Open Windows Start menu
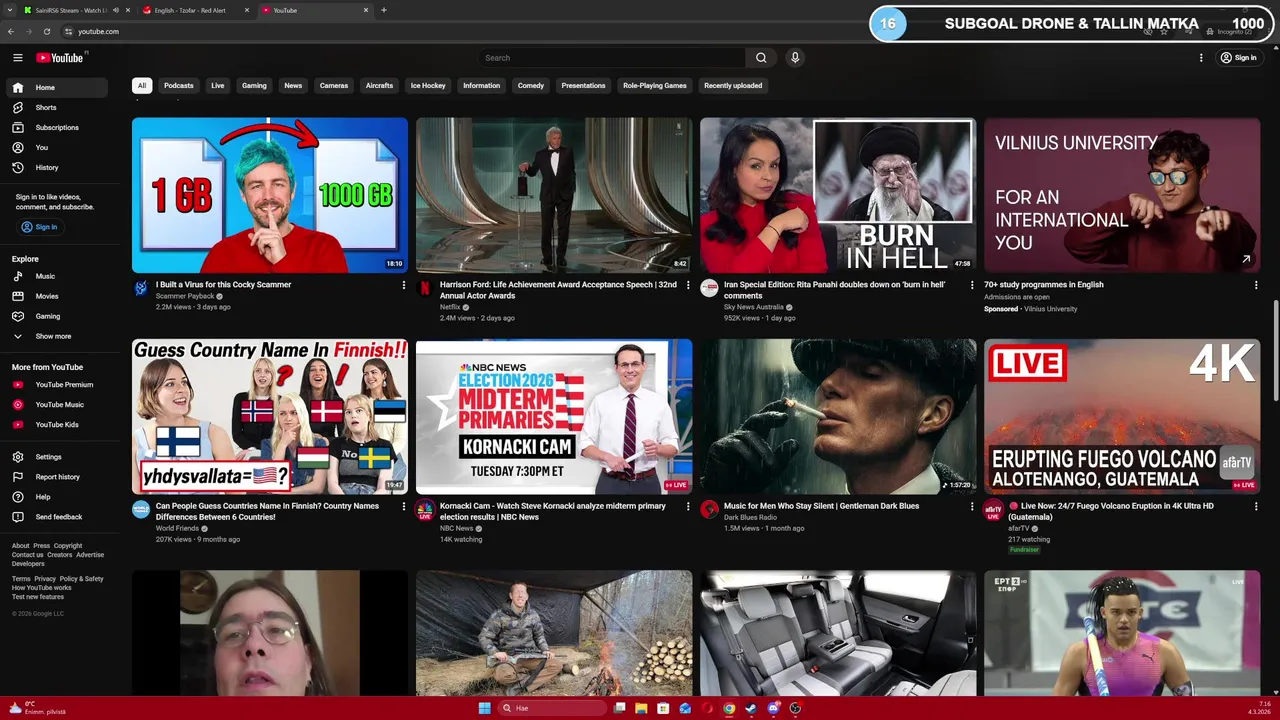The width and height of the screenshot is (1280, 720). tap(484, 708)
